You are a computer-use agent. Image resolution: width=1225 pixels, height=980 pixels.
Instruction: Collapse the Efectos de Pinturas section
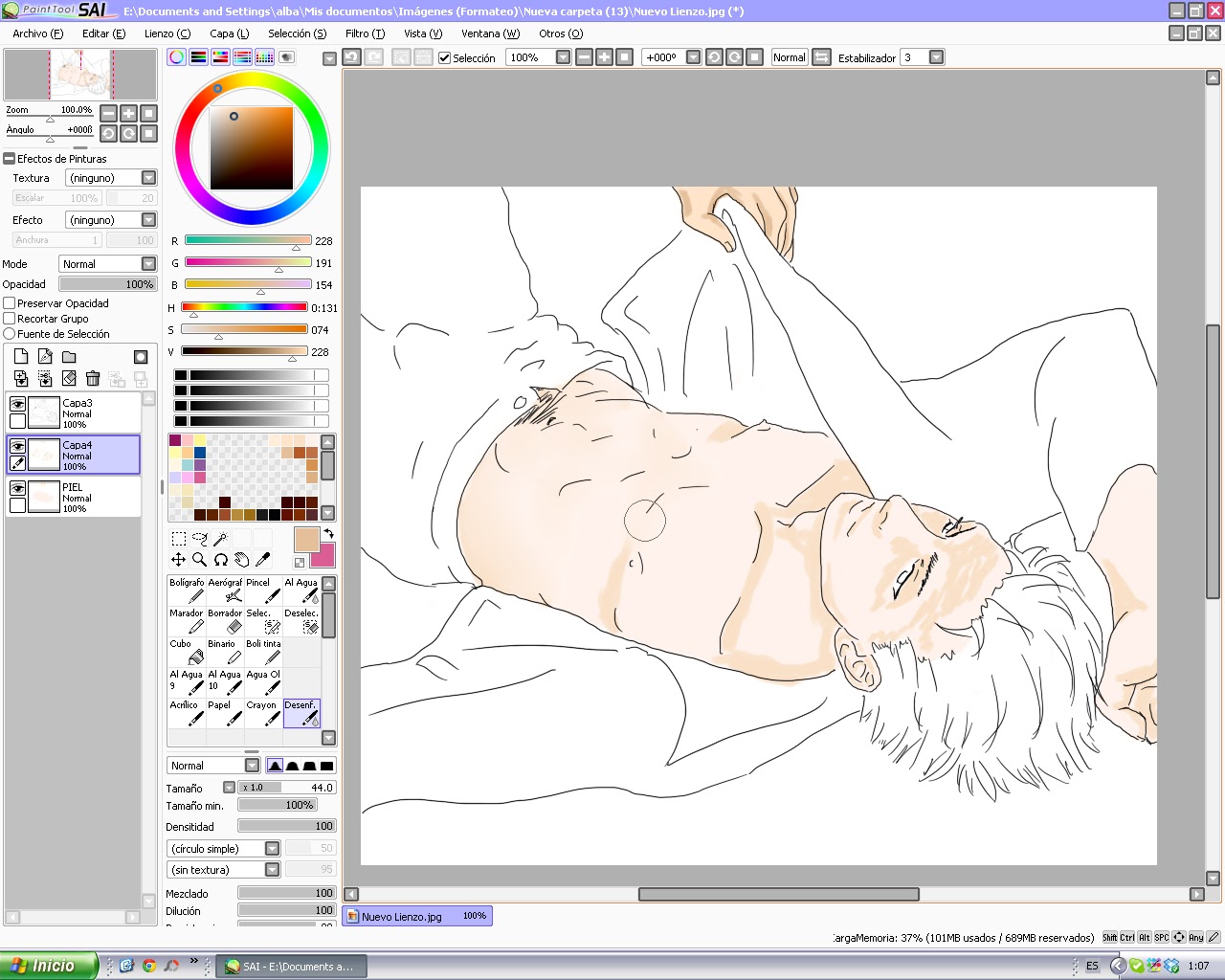point(10,159)
